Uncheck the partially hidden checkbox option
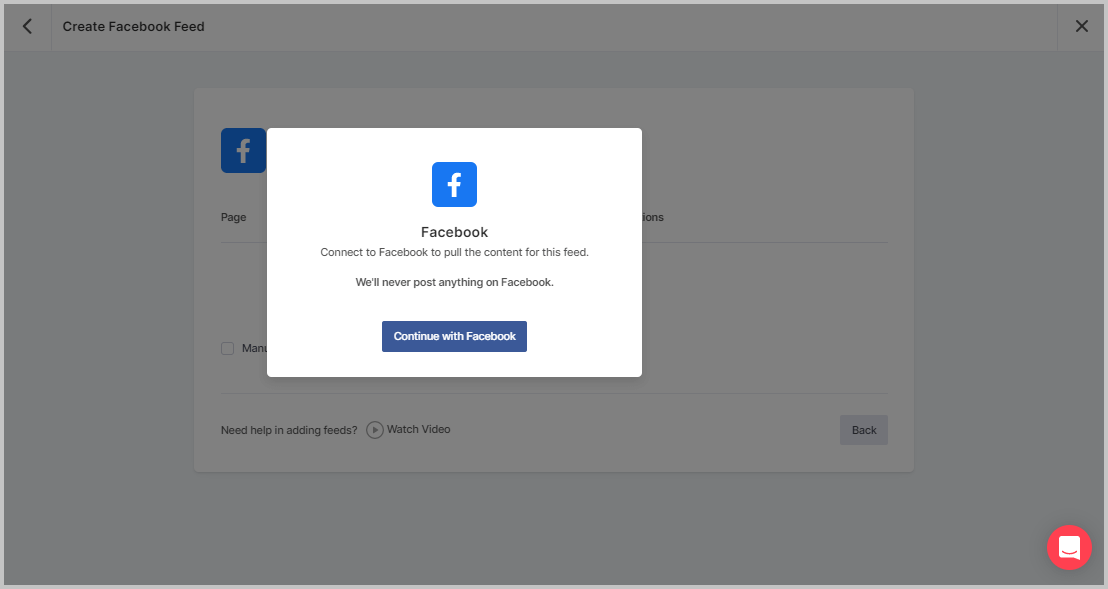The image size is (1108, 589). click(x=227, y=348)
